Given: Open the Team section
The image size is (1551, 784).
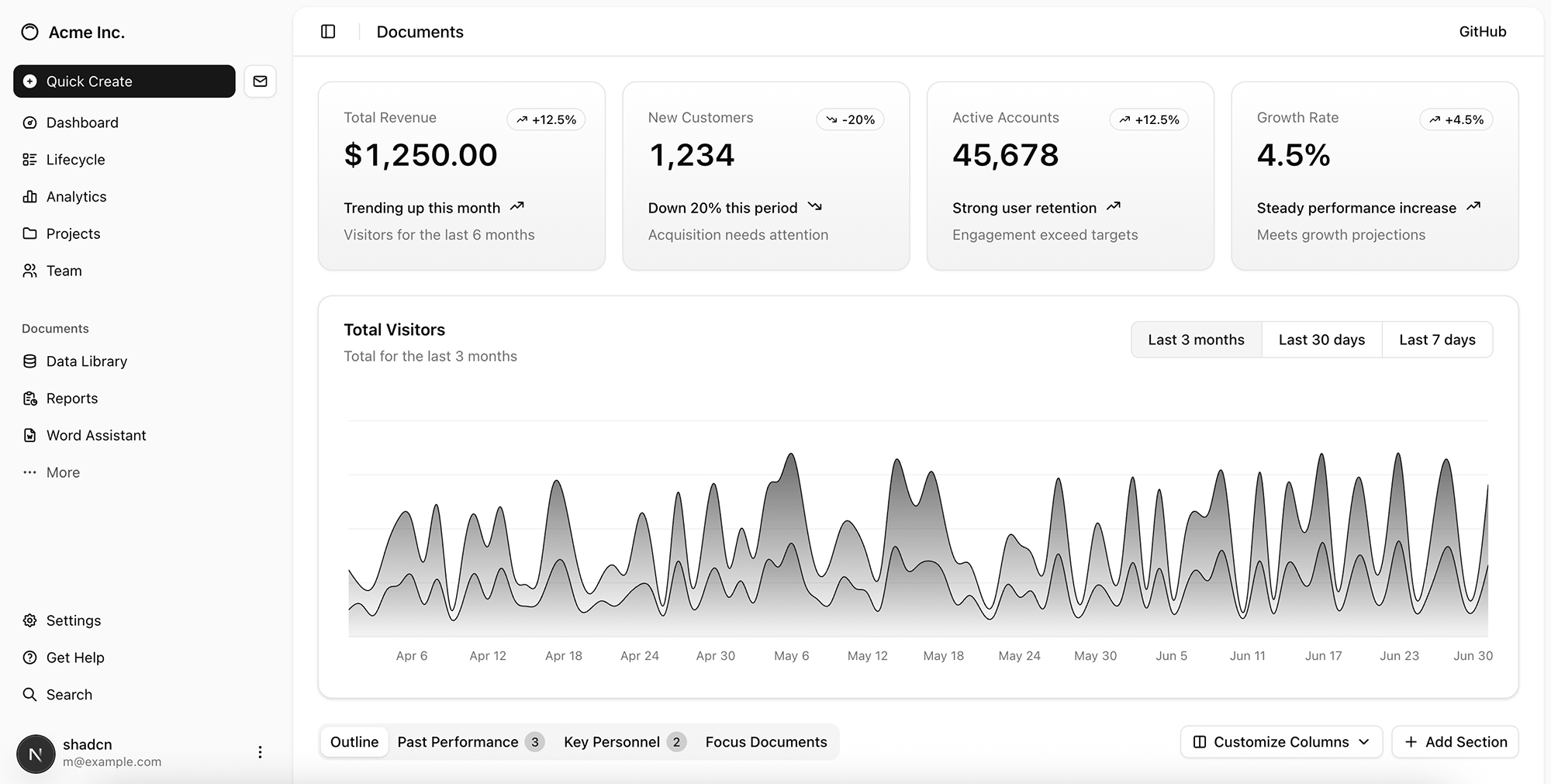Looking at the screenshot, I should click(x=64, y=271).
